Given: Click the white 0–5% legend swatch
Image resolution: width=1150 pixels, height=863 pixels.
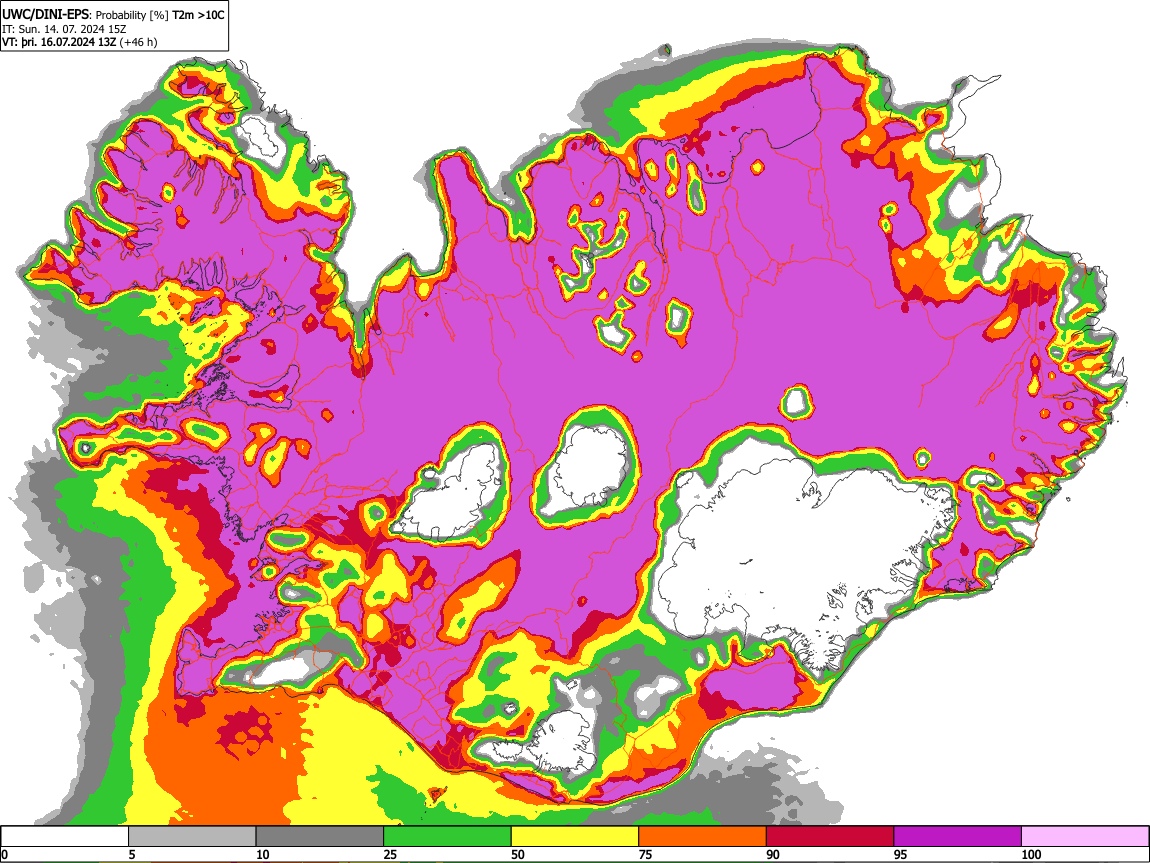Looking at the screenshot, I should tap(65, 837).
